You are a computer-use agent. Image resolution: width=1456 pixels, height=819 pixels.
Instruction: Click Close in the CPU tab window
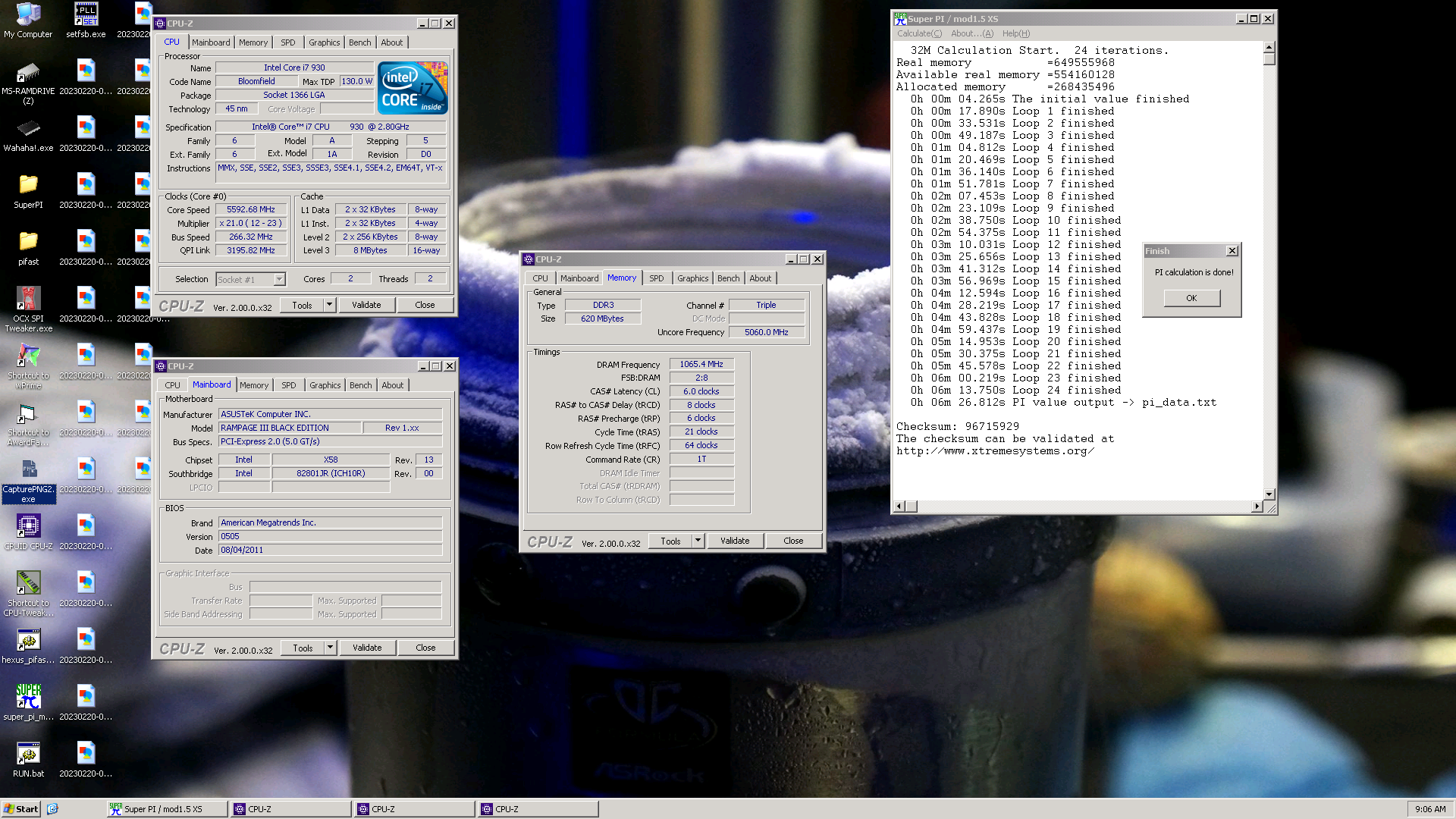point(425,305)
